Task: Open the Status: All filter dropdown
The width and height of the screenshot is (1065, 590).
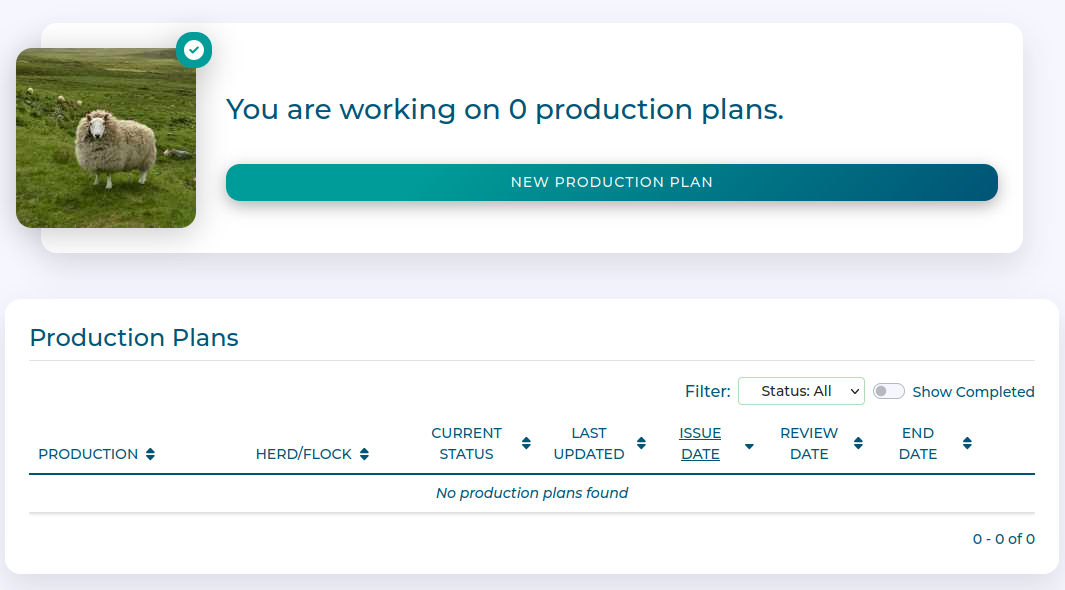Action: 801,391
